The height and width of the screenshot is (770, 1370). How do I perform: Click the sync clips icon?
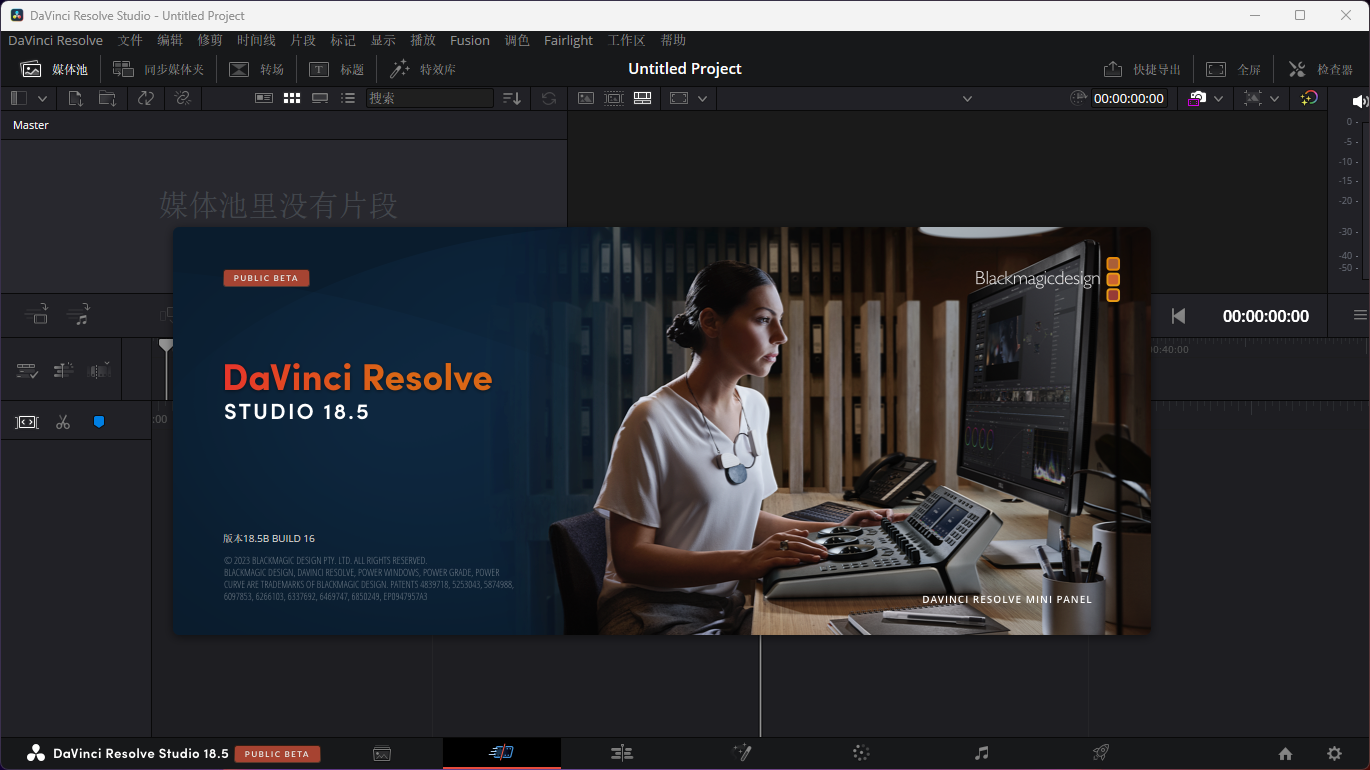146,98
